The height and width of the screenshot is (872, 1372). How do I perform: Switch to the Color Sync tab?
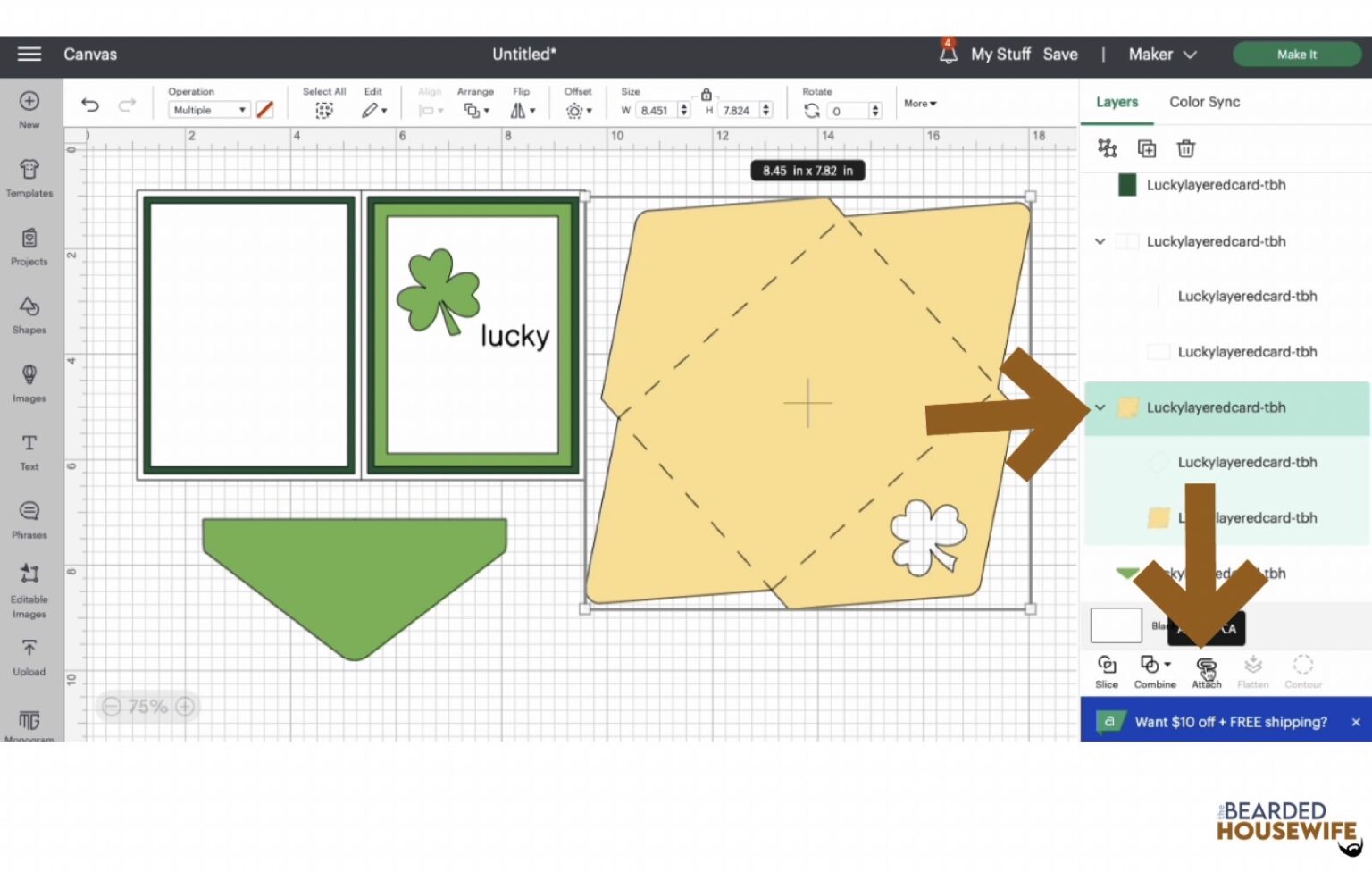point(1204,102)
